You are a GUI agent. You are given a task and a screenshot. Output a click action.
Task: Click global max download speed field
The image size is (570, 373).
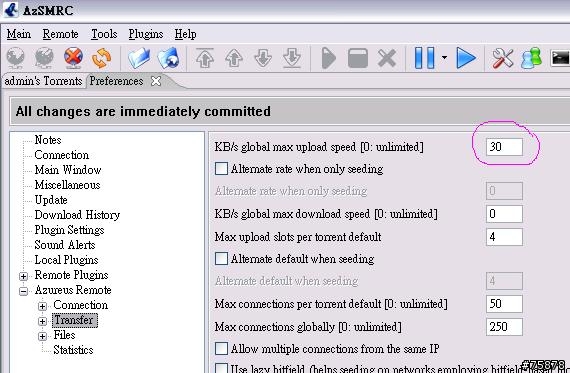coord(504,214)
